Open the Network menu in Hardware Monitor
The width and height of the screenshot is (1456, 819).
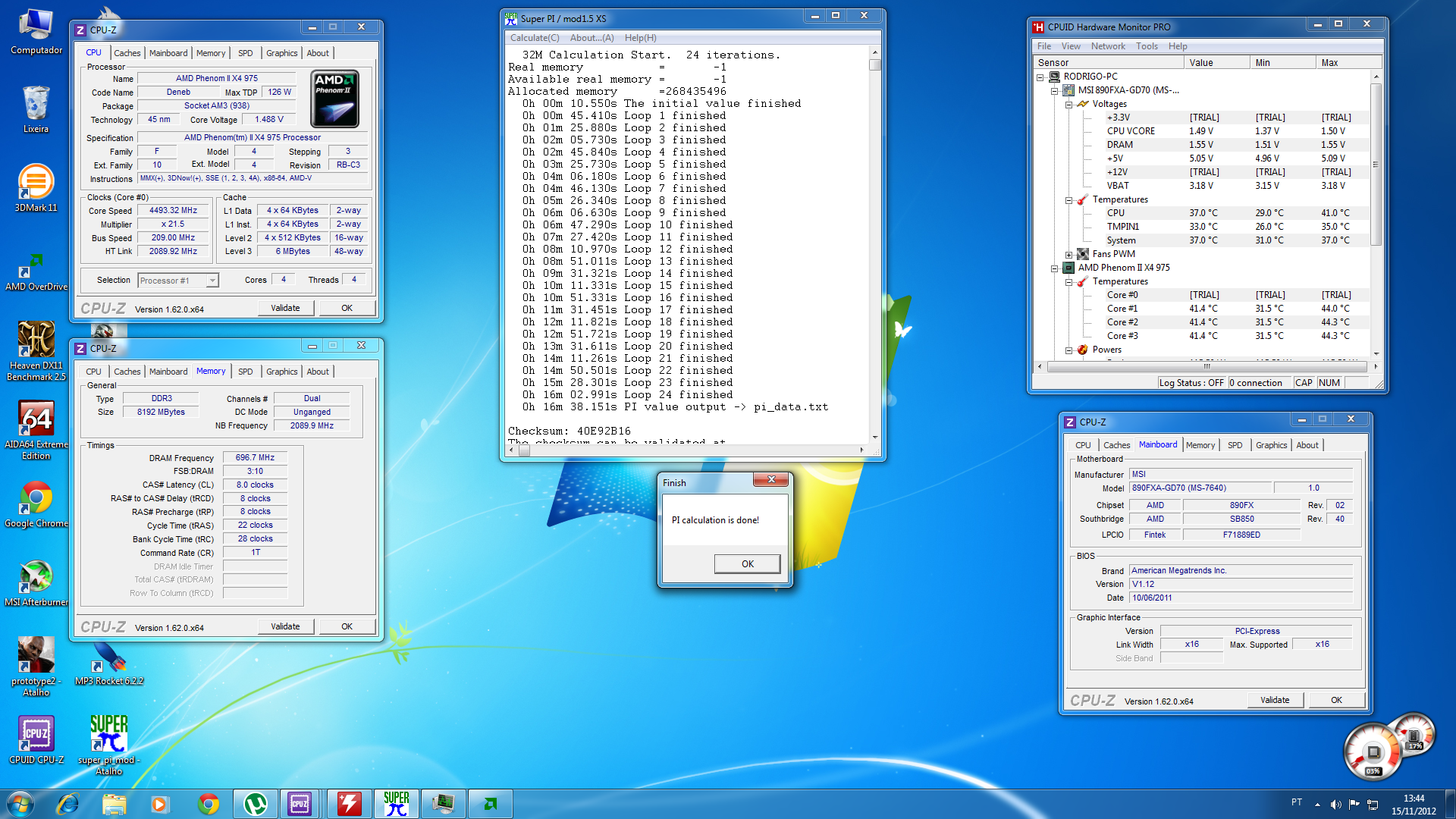[1108, 46]
